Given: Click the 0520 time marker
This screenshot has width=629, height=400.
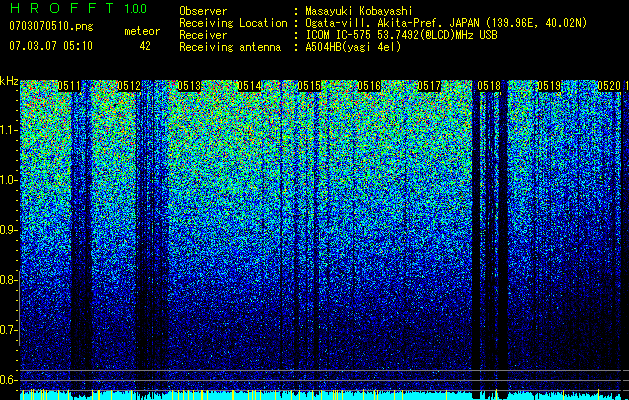Looking at the screenshot, I should [609, 86].
